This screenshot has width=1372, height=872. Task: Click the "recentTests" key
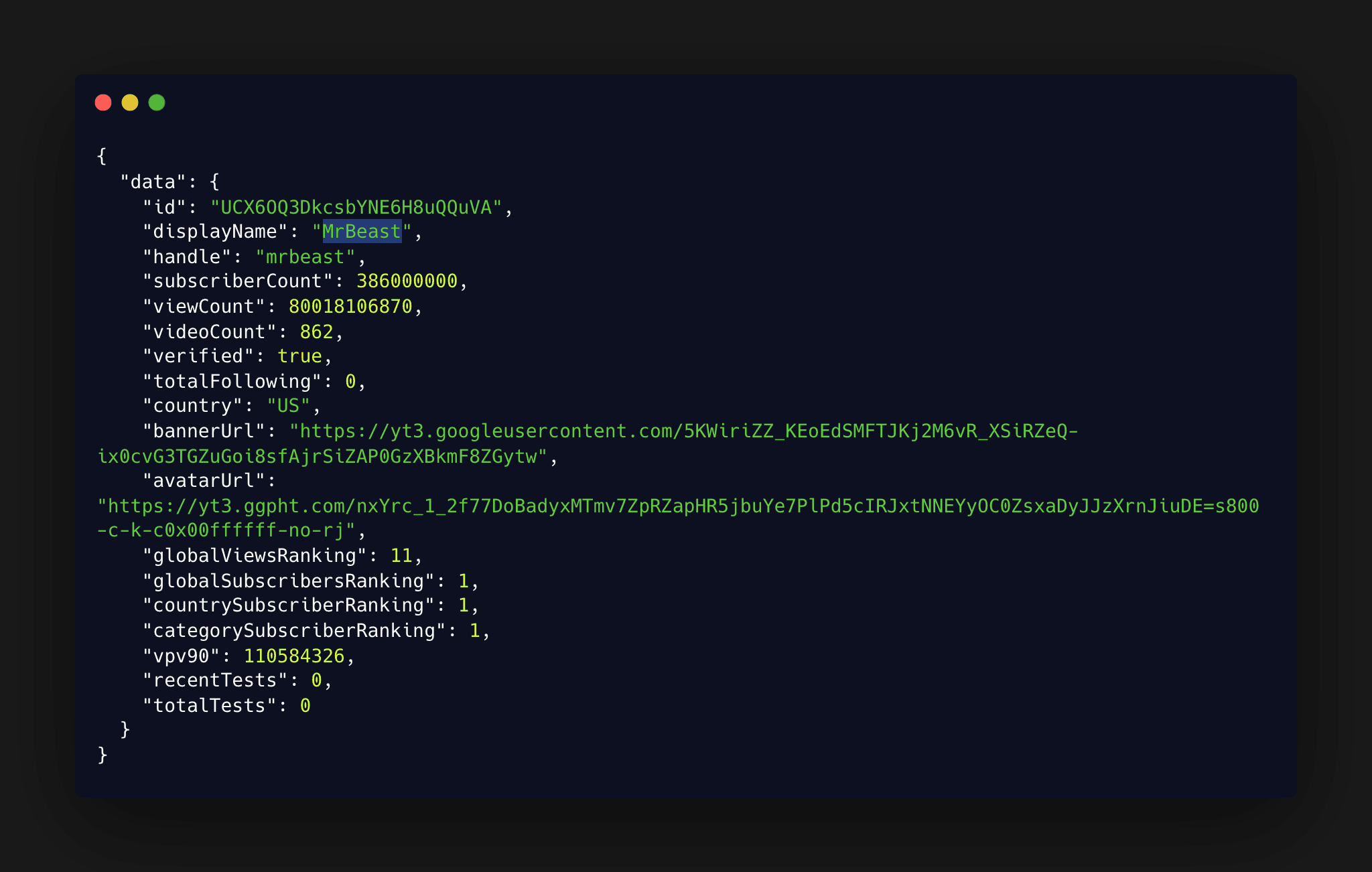tap(216, 680)
